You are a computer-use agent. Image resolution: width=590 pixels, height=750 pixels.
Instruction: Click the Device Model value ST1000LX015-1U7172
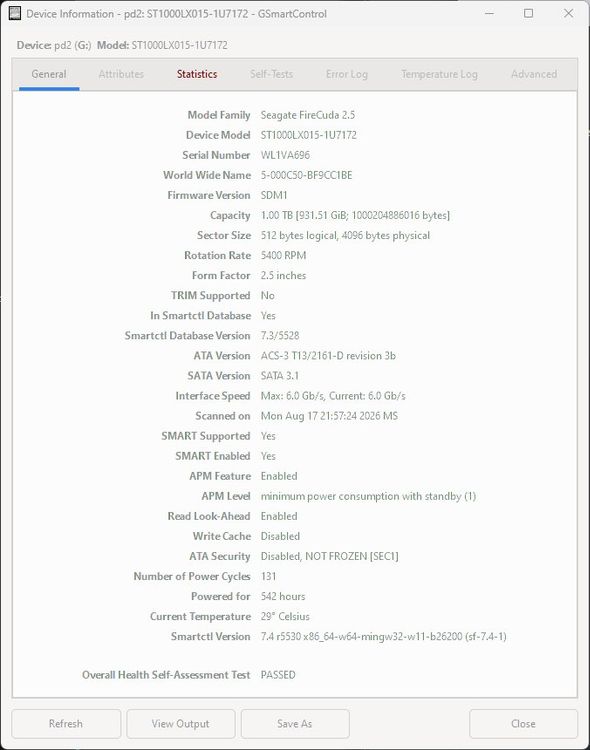[309, 135]
